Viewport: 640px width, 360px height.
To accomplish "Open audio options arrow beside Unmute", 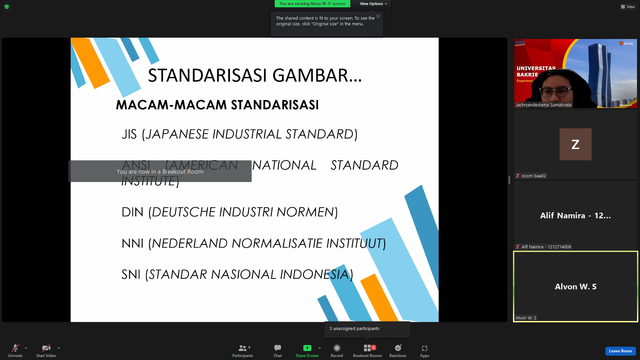I will [x=26, y=348].
